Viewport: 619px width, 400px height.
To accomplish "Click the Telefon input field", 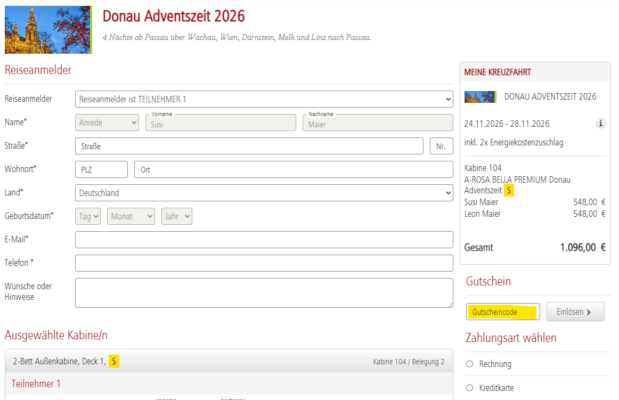I will coord(264,263).
